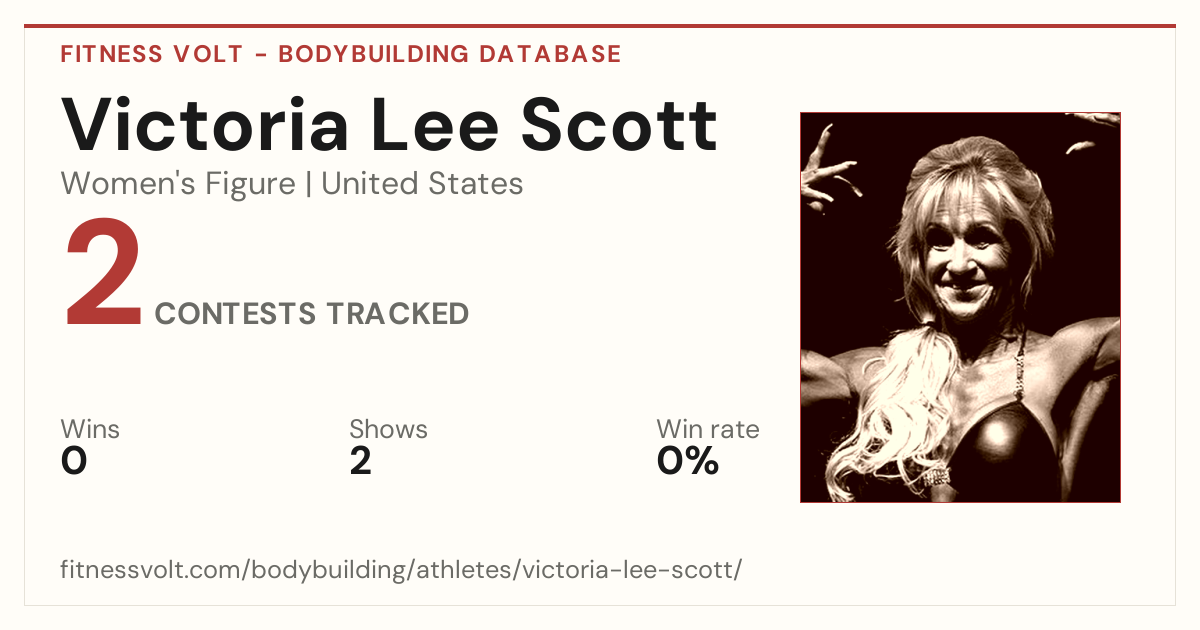Click the FITNESS VOLT header text
Image resolution: width=1200 pixels, height=630 pixels.
tap(151, 54)
